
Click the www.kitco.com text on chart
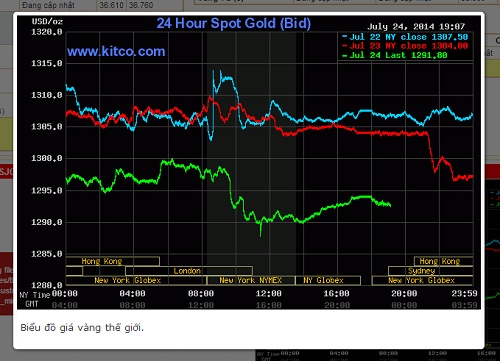[x=116, y=51]
